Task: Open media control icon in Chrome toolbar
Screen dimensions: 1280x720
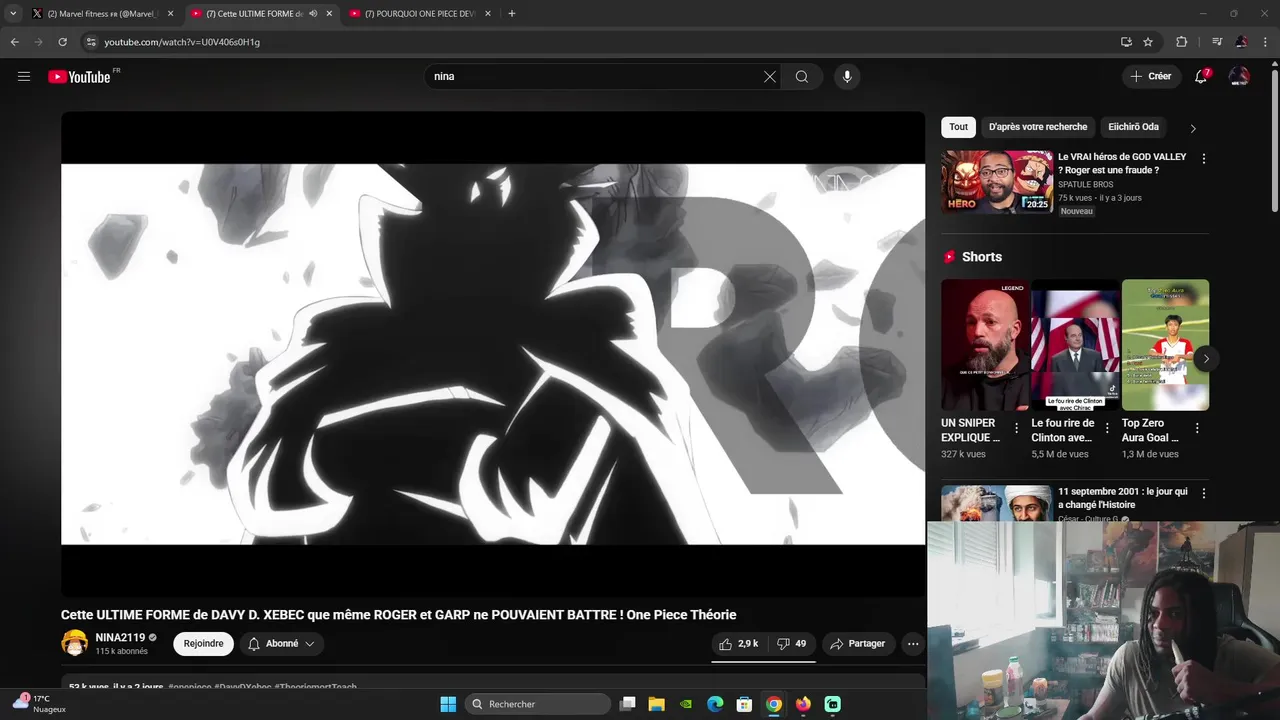Action: (1217, 42)
